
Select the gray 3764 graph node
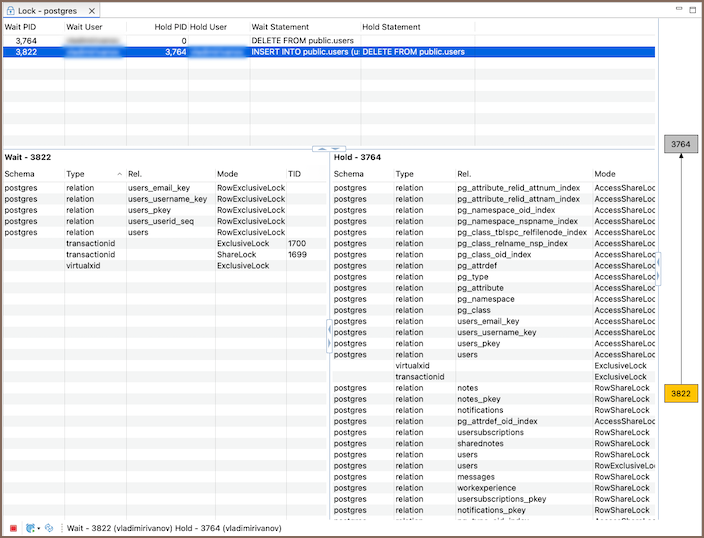click(680, 144)
